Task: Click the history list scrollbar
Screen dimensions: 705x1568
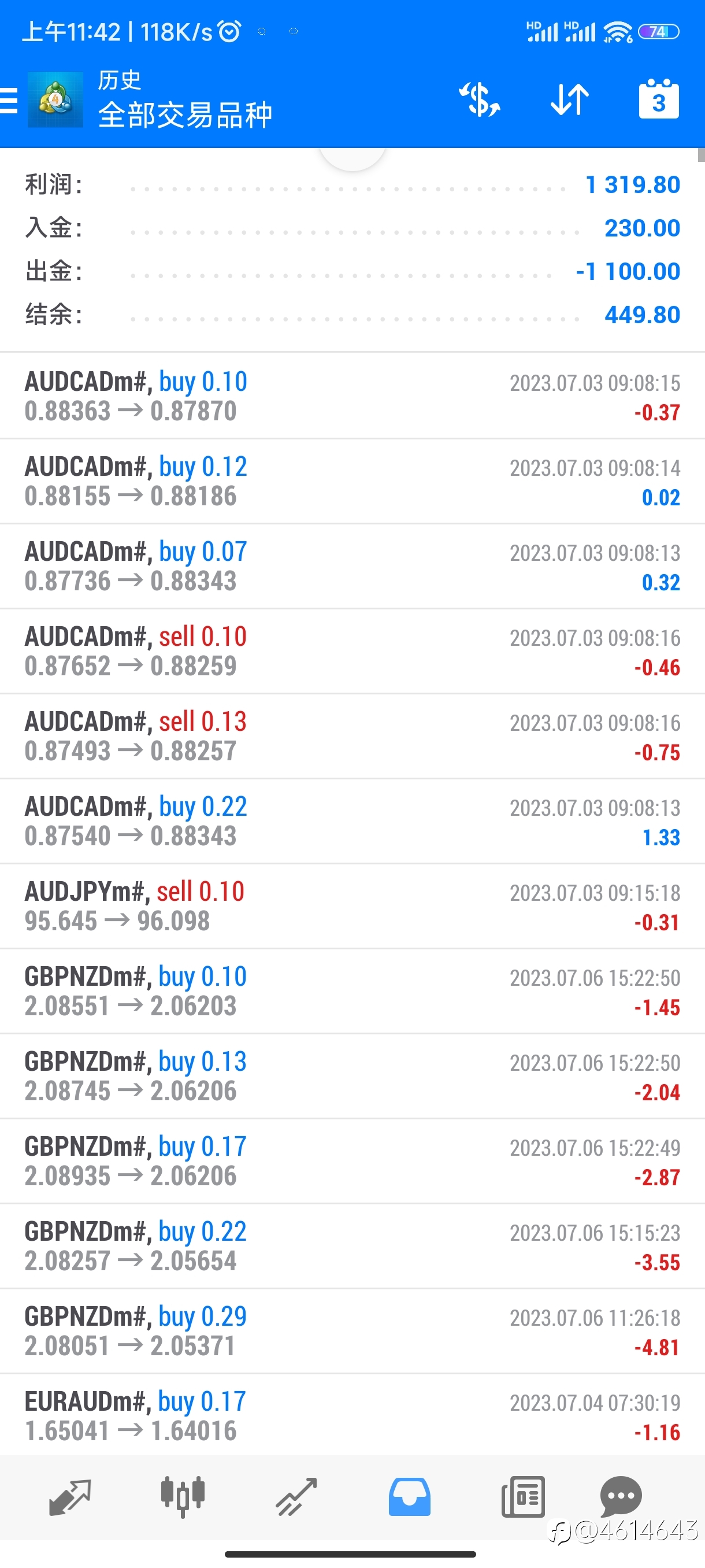Action: (702, 154)
